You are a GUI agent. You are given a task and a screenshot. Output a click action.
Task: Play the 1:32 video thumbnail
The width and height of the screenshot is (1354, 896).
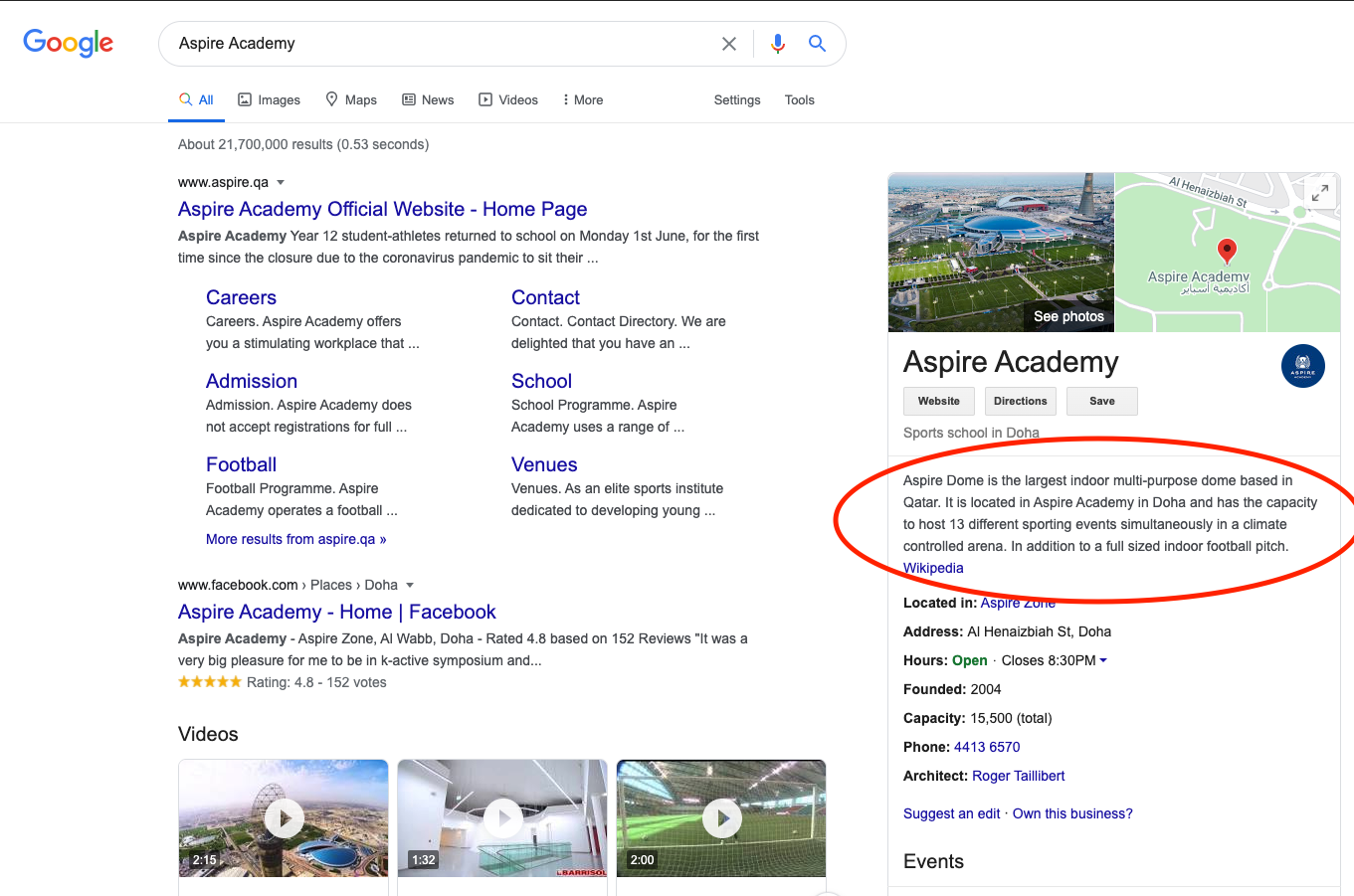tap(502, 818)
